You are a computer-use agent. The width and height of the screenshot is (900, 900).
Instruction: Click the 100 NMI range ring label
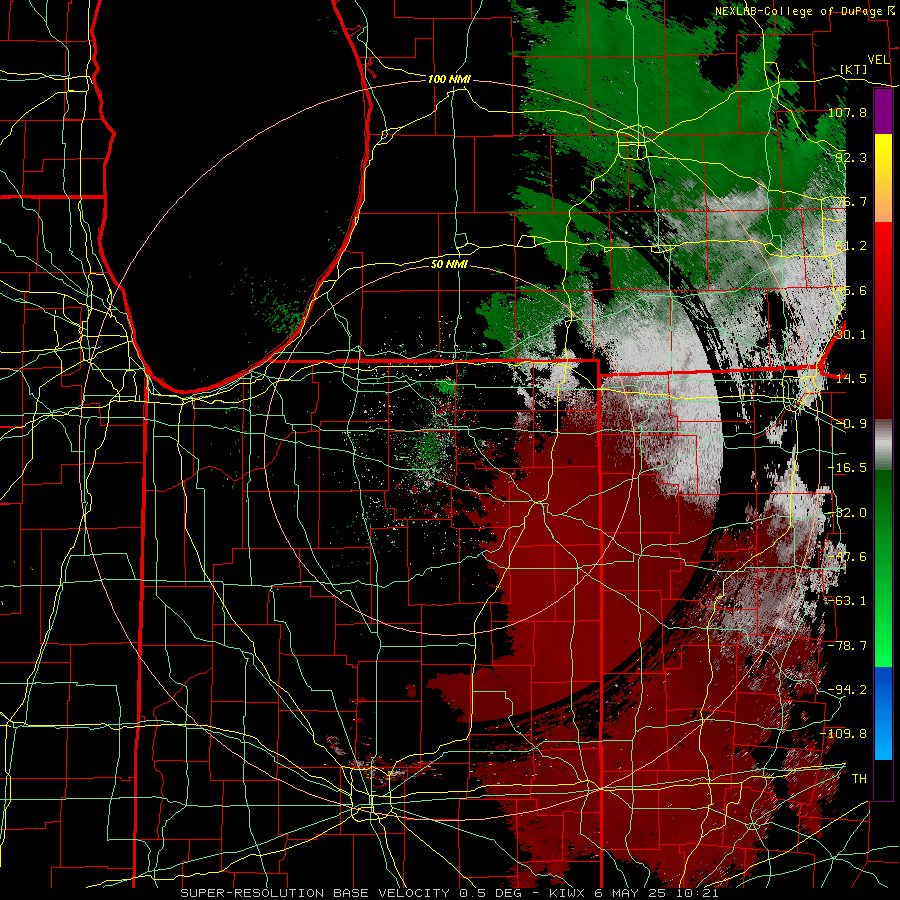tap(449, 79)
